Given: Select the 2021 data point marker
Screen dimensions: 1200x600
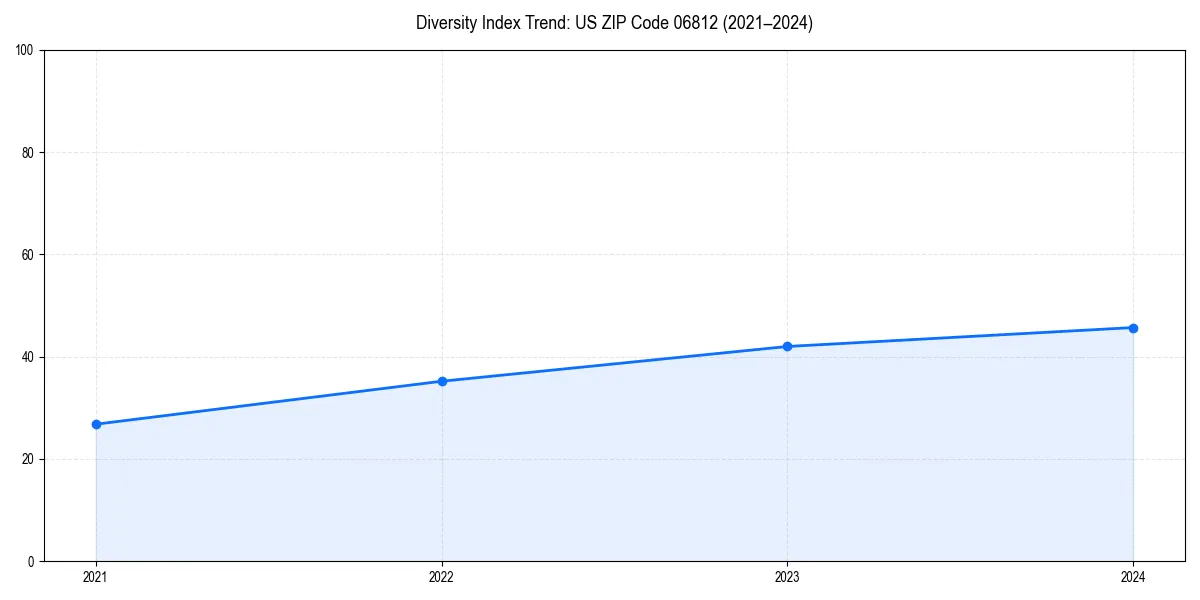Looking at the screenshot, I should coord(95,424).
